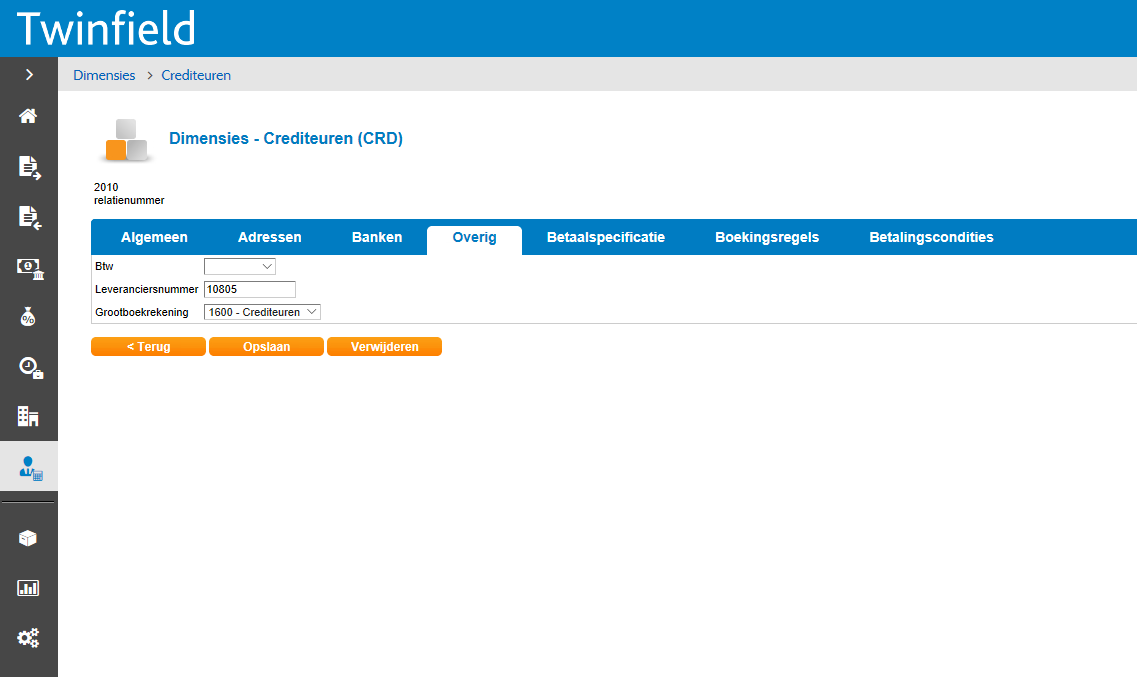Screen dimensions: 1137x677
Task: Go to the Betalingscondities tab
Action: point(931,238)
